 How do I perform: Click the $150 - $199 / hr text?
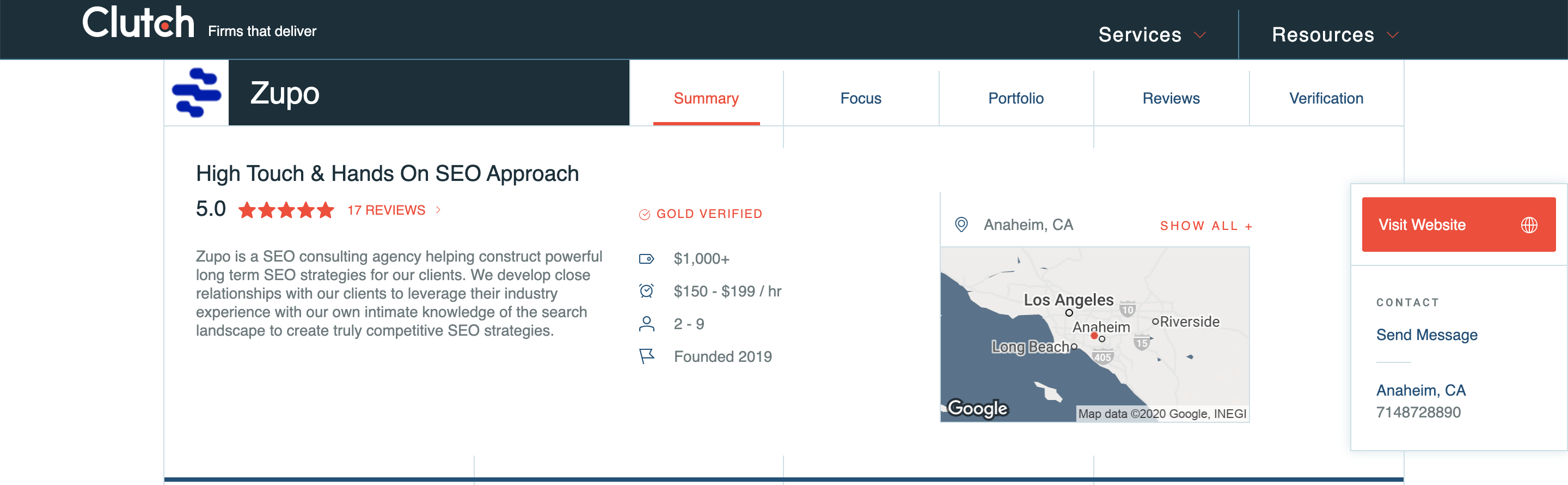tap(727, 291)
